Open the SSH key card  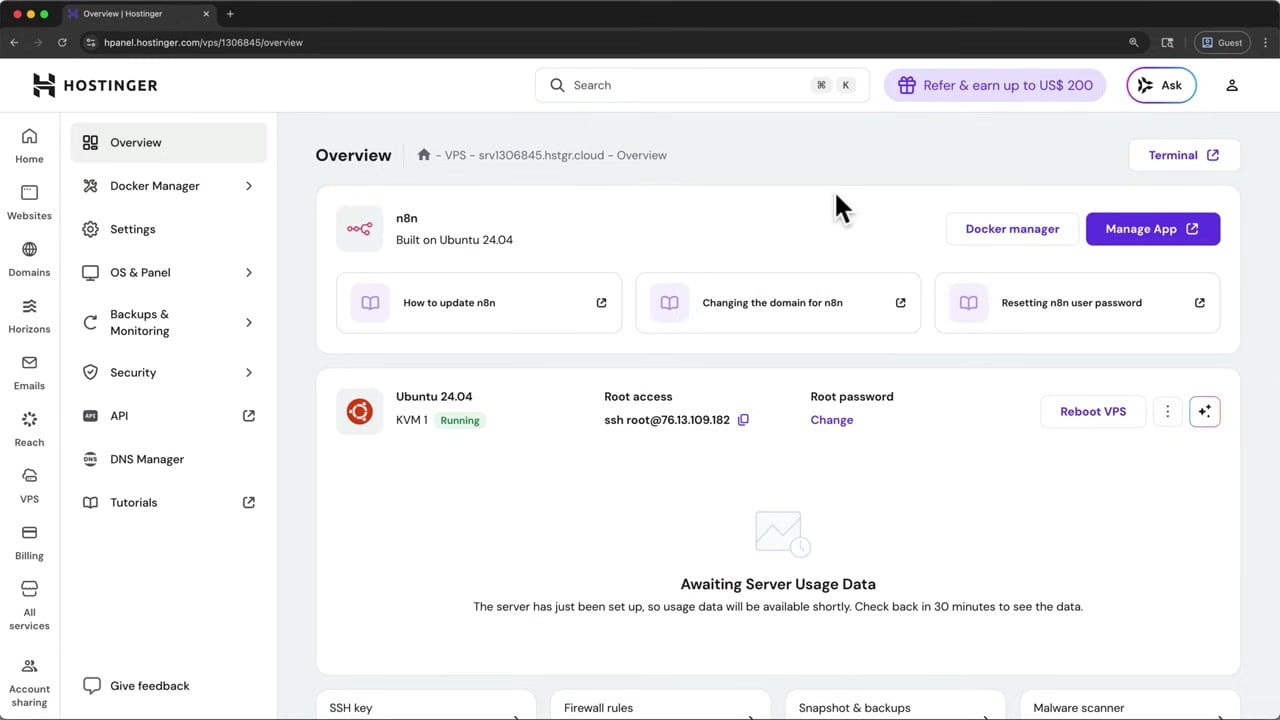click(426, 705)
